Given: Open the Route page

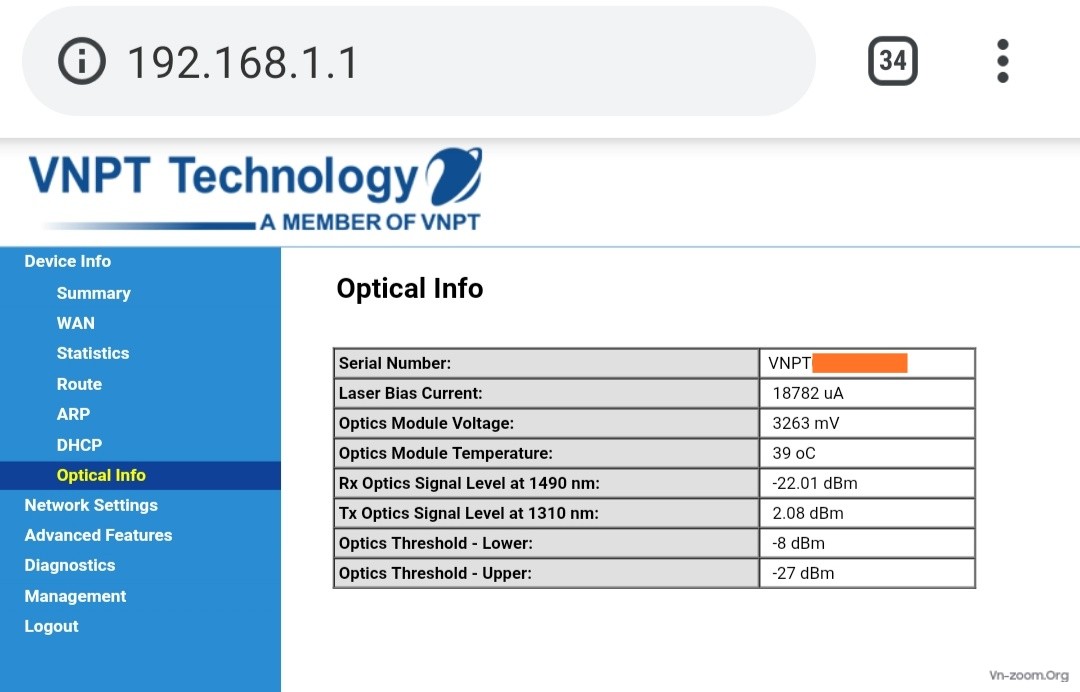Looking at the screenshot, I should 79,384.
